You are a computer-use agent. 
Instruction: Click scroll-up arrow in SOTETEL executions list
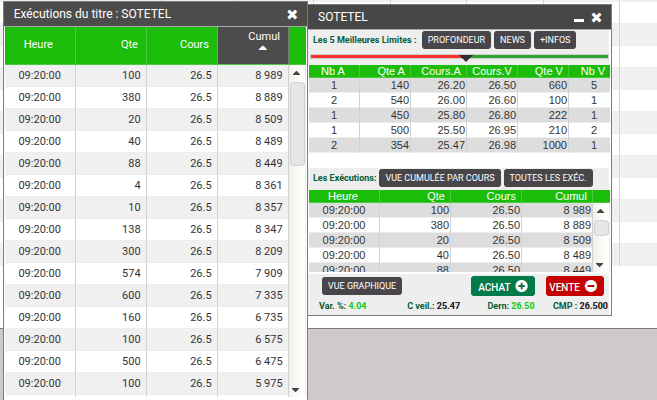tap(600, 211)
